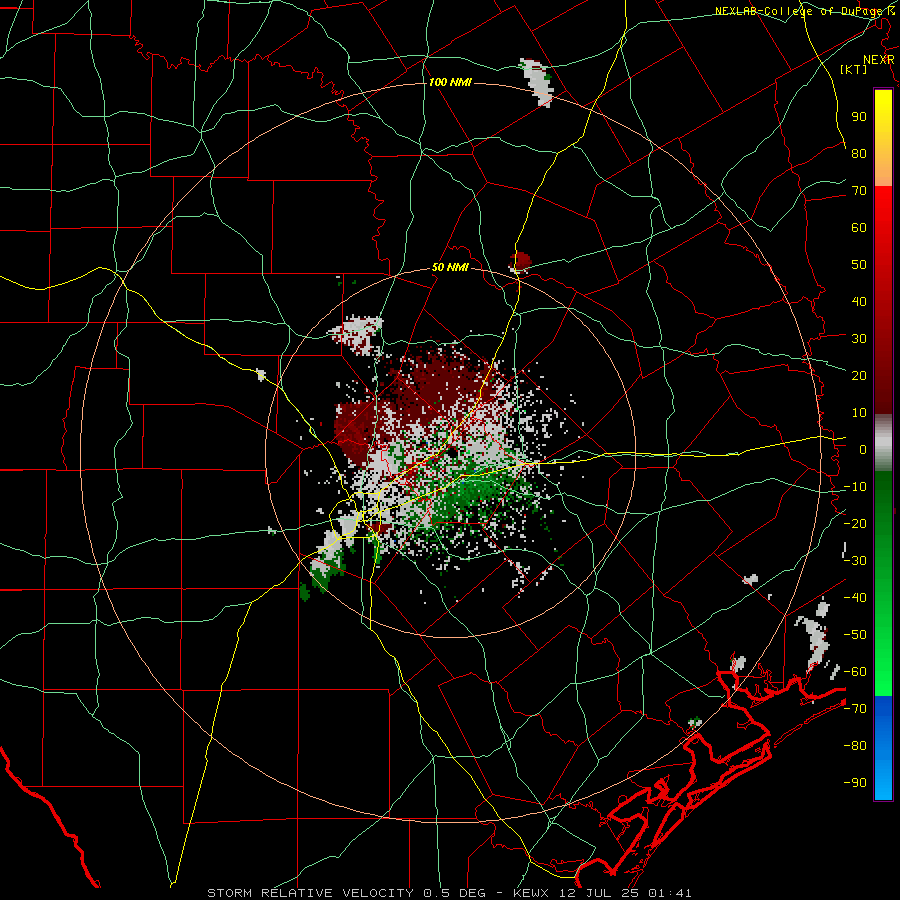Click the -50 value on velocity scale
This screenshot has height=900, width=900.
coord(855,634)
